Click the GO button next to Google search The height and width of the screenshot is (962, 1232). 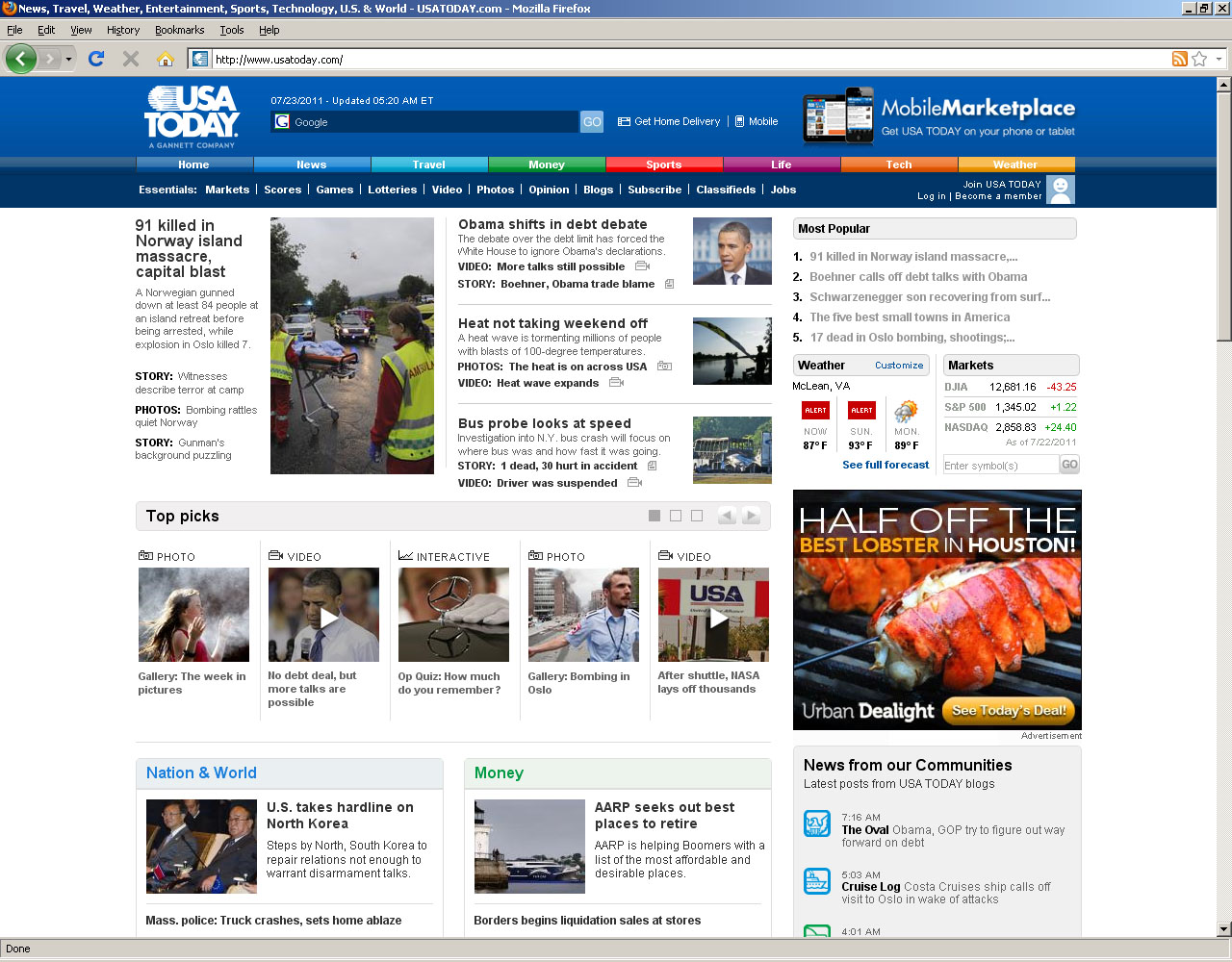click(x=592, y=122)
